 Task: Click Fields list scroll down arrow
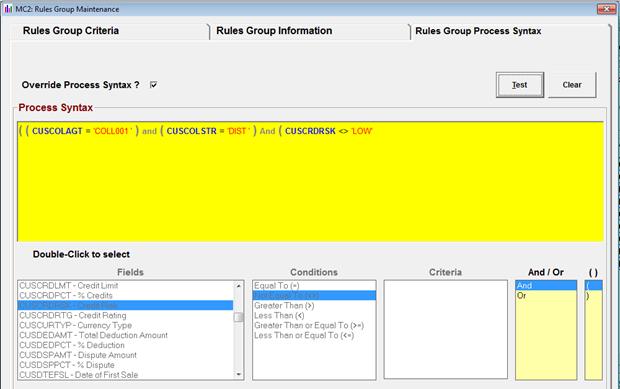[x=238, y=374]
